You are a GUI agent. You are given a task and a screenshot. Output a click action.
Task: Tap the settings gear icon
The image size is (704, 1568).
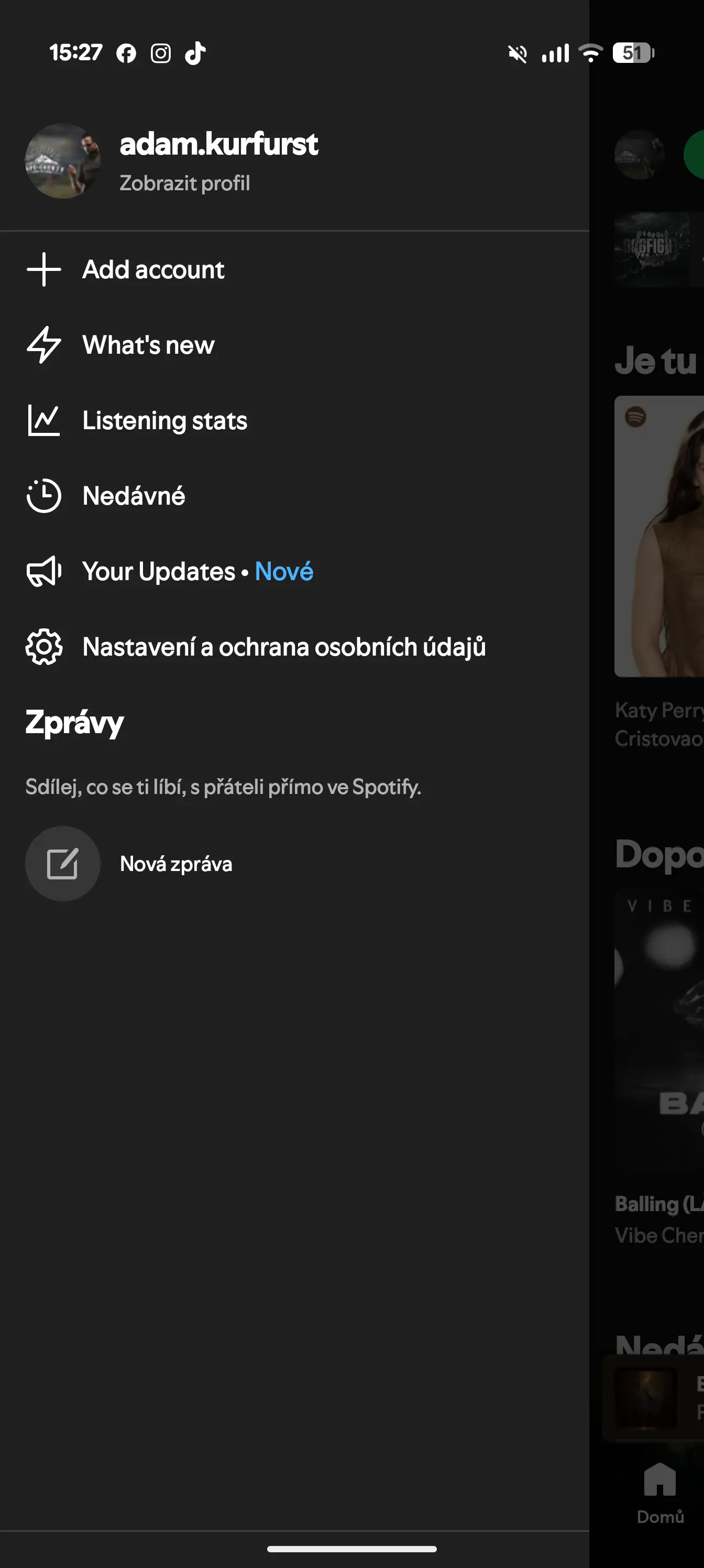(x=44, y=647)
